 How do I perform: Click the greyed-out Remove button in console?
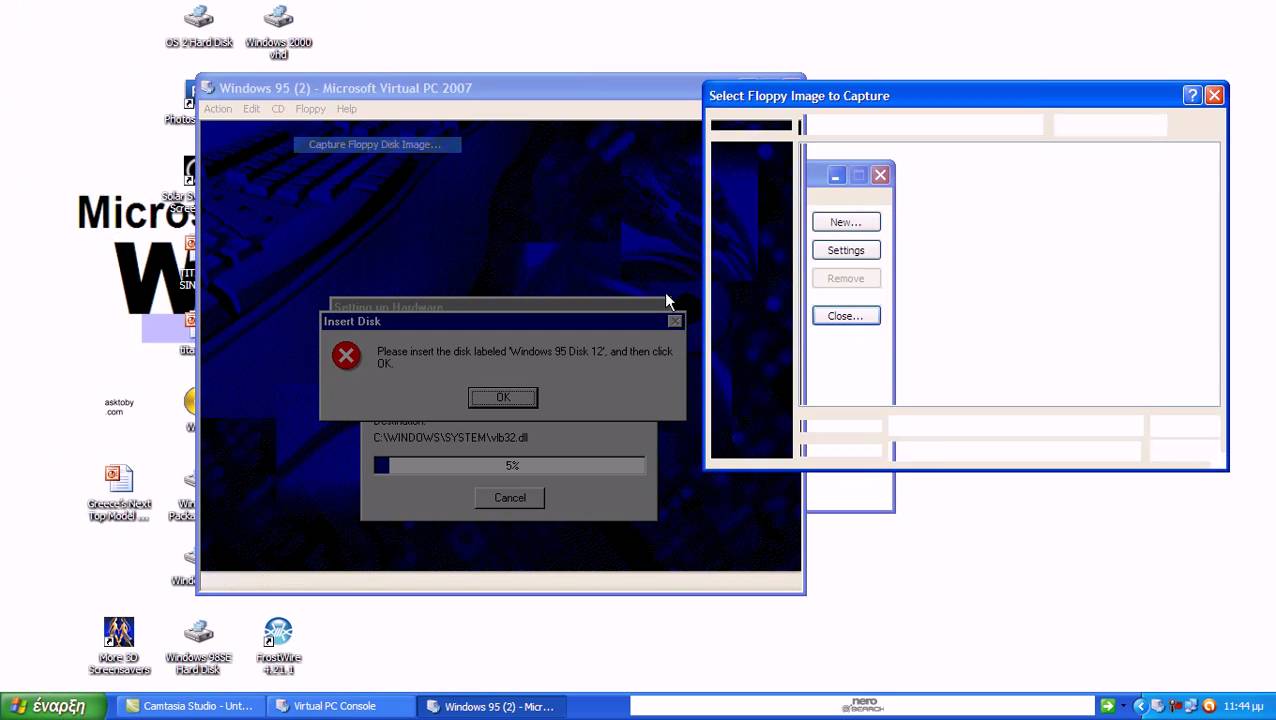[846, 278]
